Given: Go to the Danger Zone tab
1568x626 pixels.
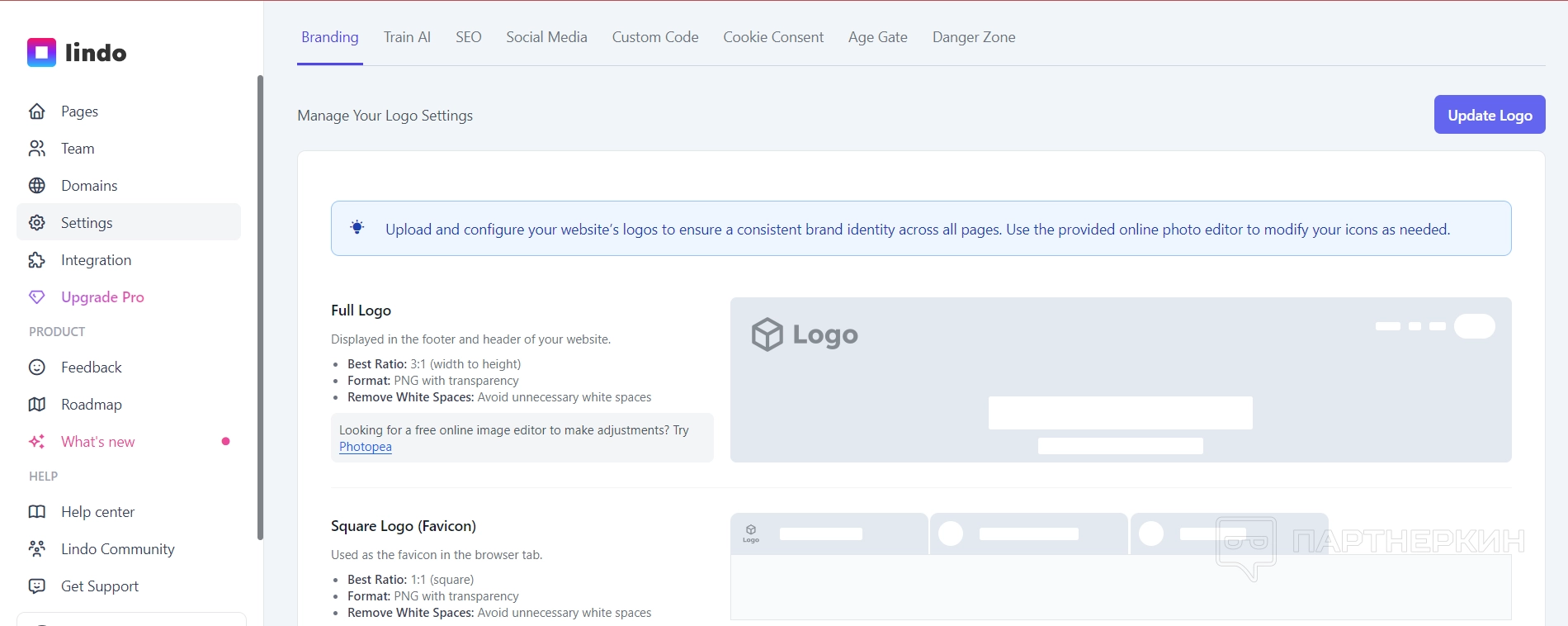Looking at the screenshot, I should click(x=974, y=37).
